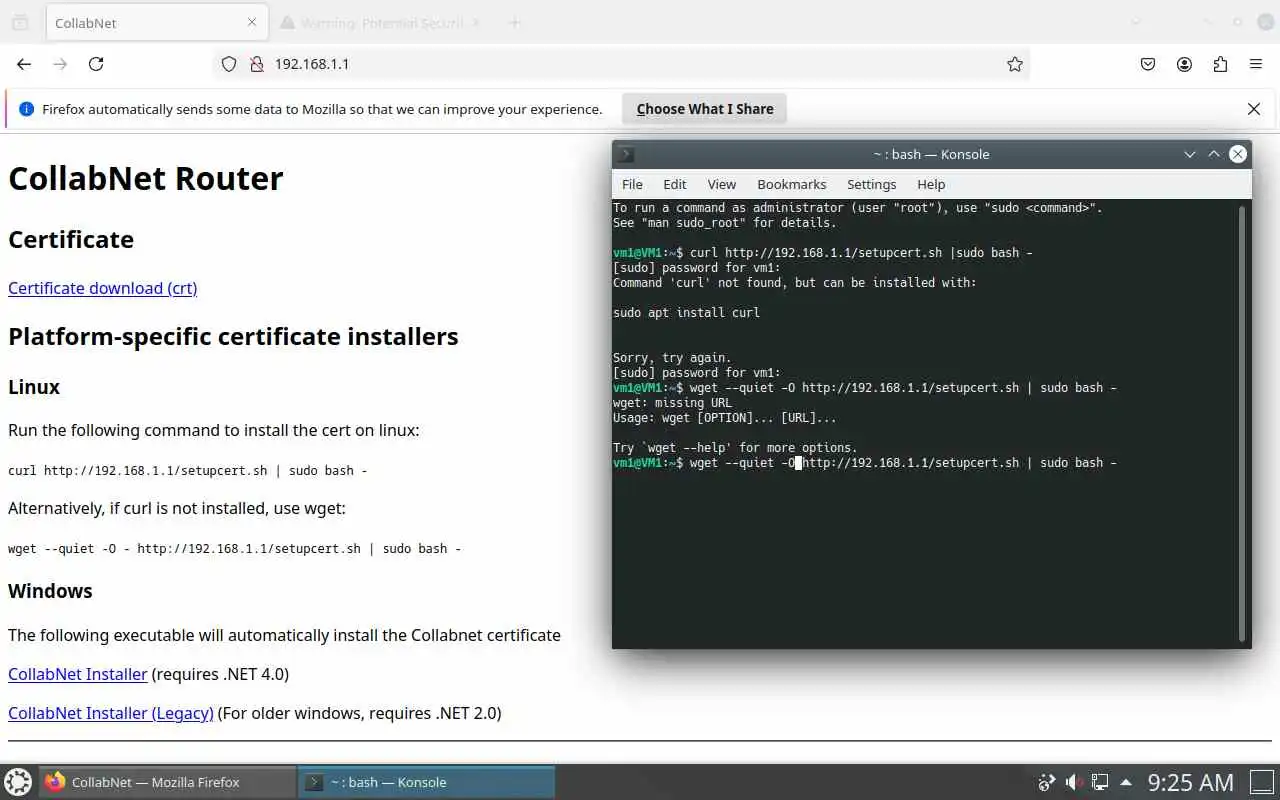Click the wget --quiet command text on the page

[x=235, y=548]
